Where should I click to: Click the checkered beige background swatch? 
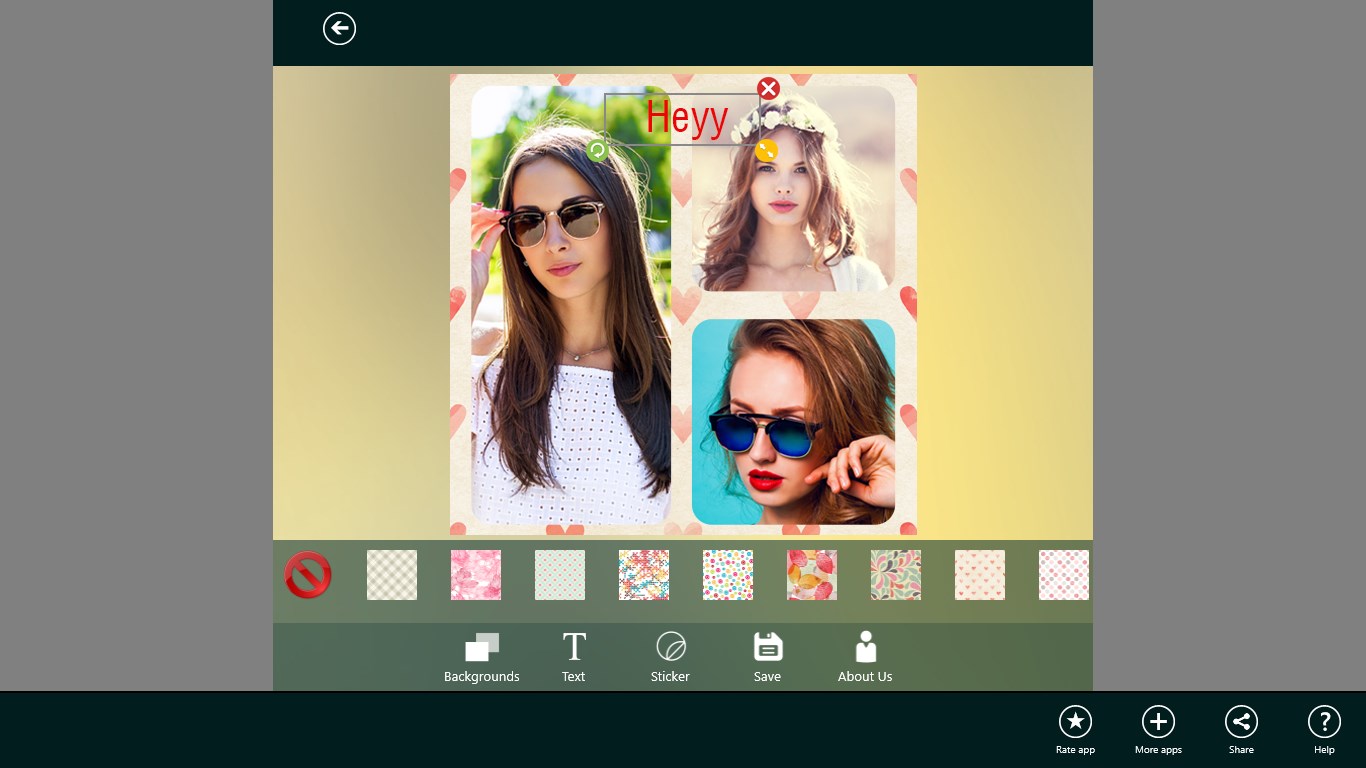(x=391, y=575)
